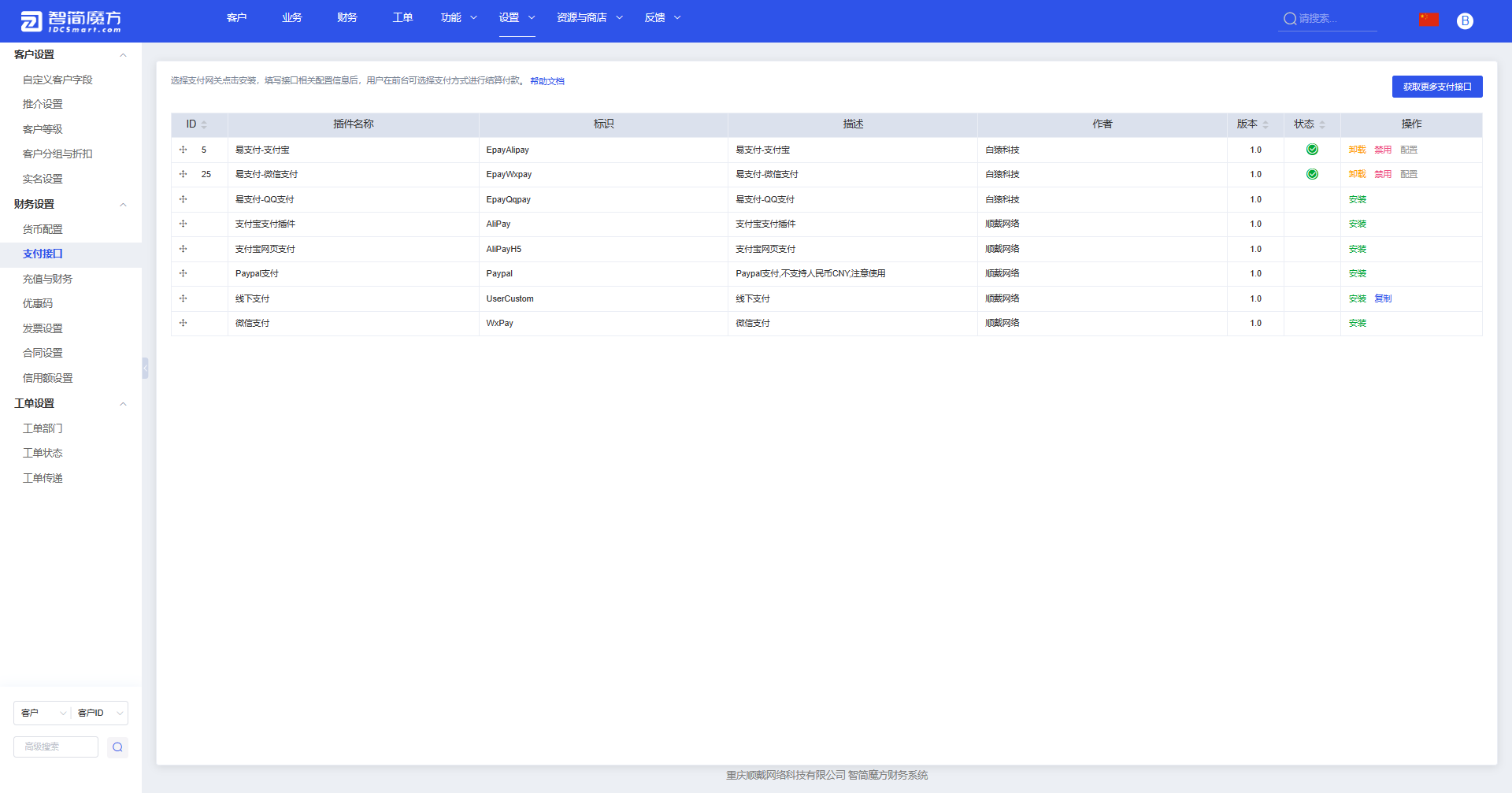The width and height of the screenshot is (1512, 793).
Task: Click the drag handle for 支付宝支付插件 row
Action: [183, 224]
